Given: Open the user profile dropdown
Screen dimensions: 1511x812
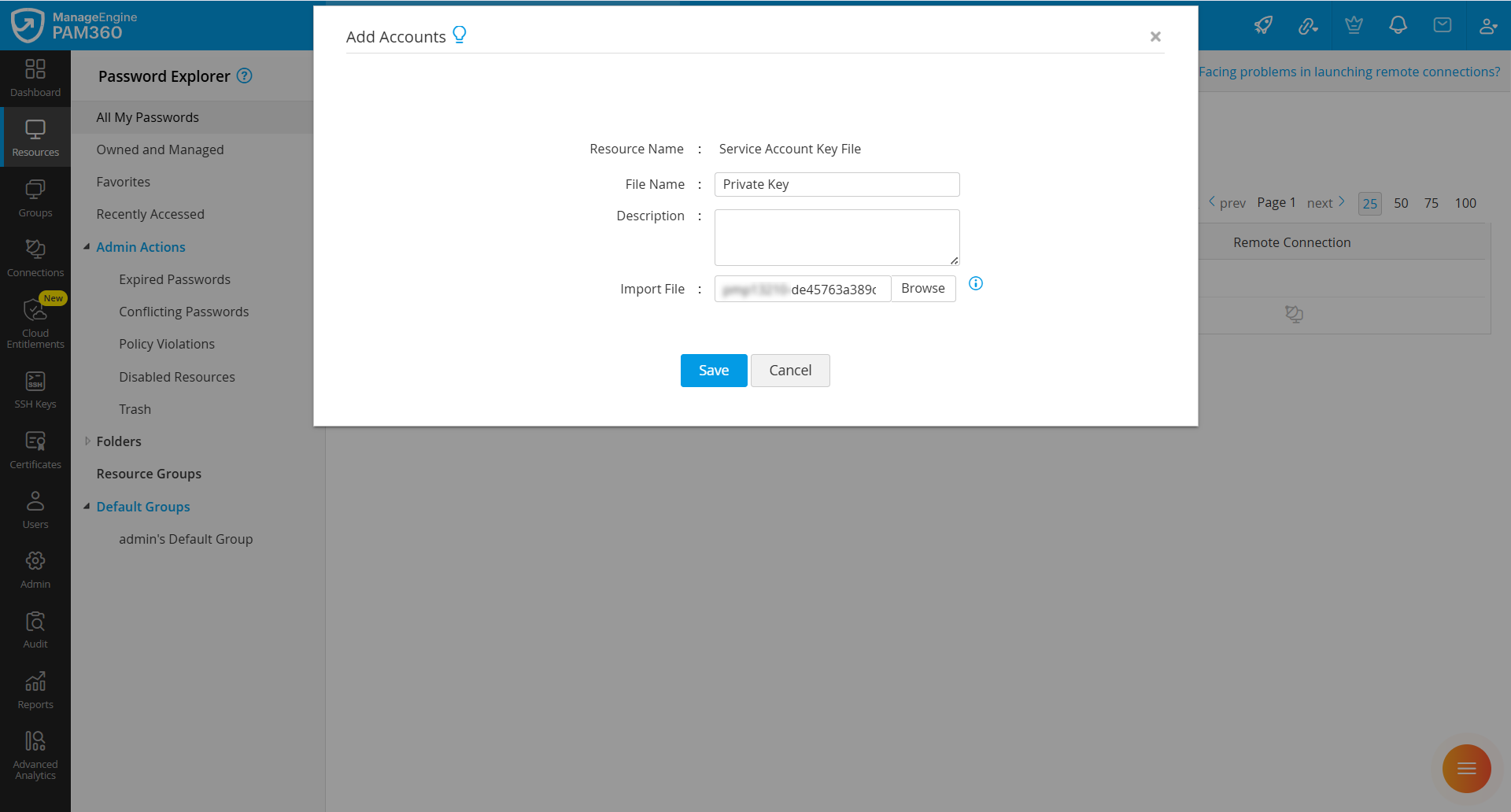Looking at the screenshot, I should point(1488,25).
